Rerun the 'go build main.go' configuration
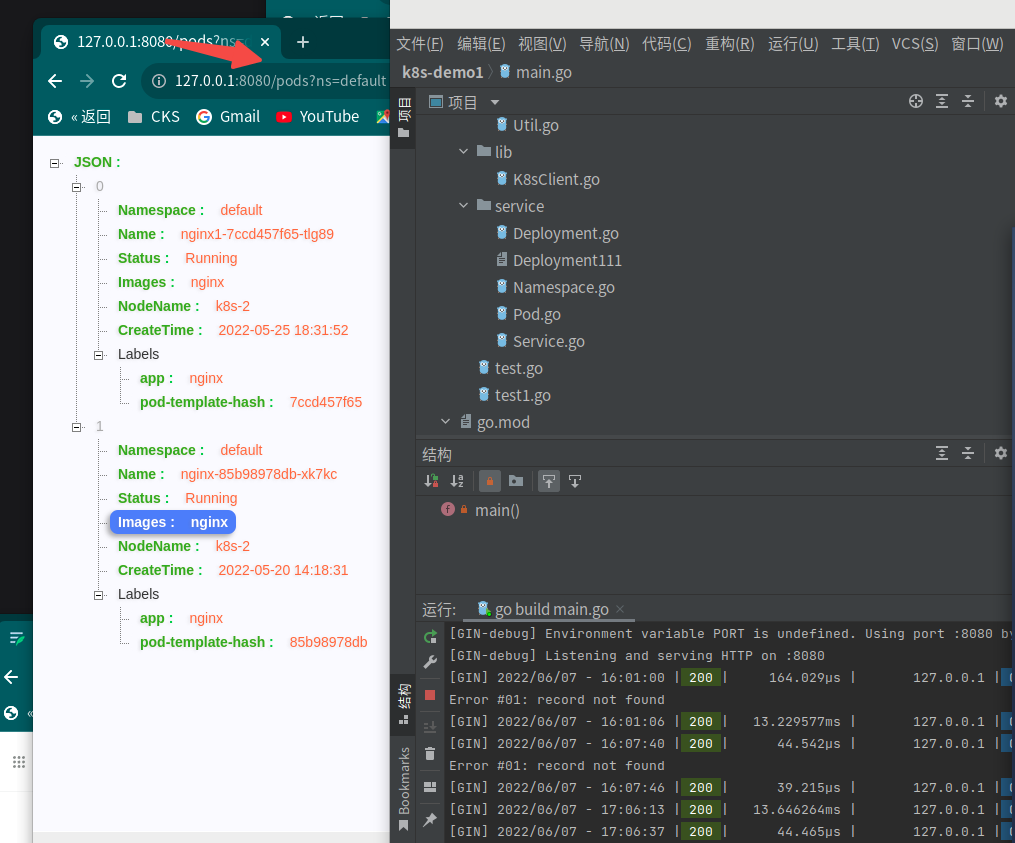 click(432, 635)
